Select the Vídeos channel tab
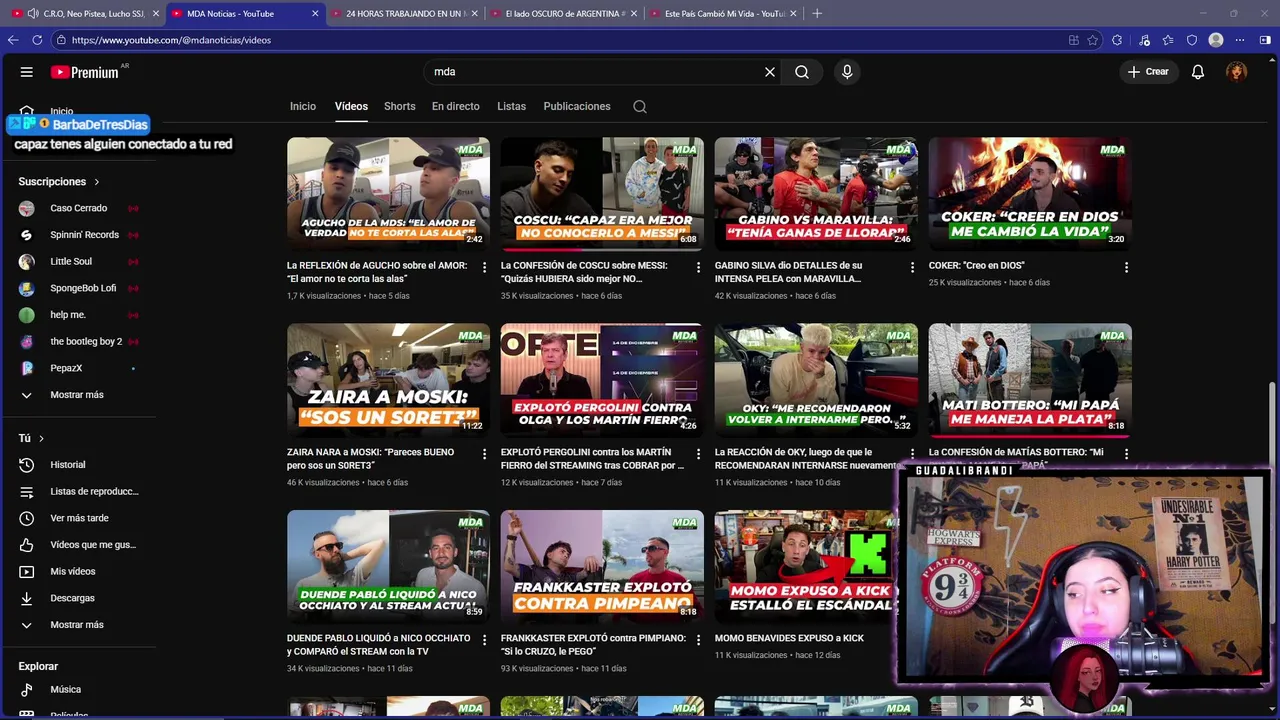The image size is (1280, 720). click(x=351, y=106)
